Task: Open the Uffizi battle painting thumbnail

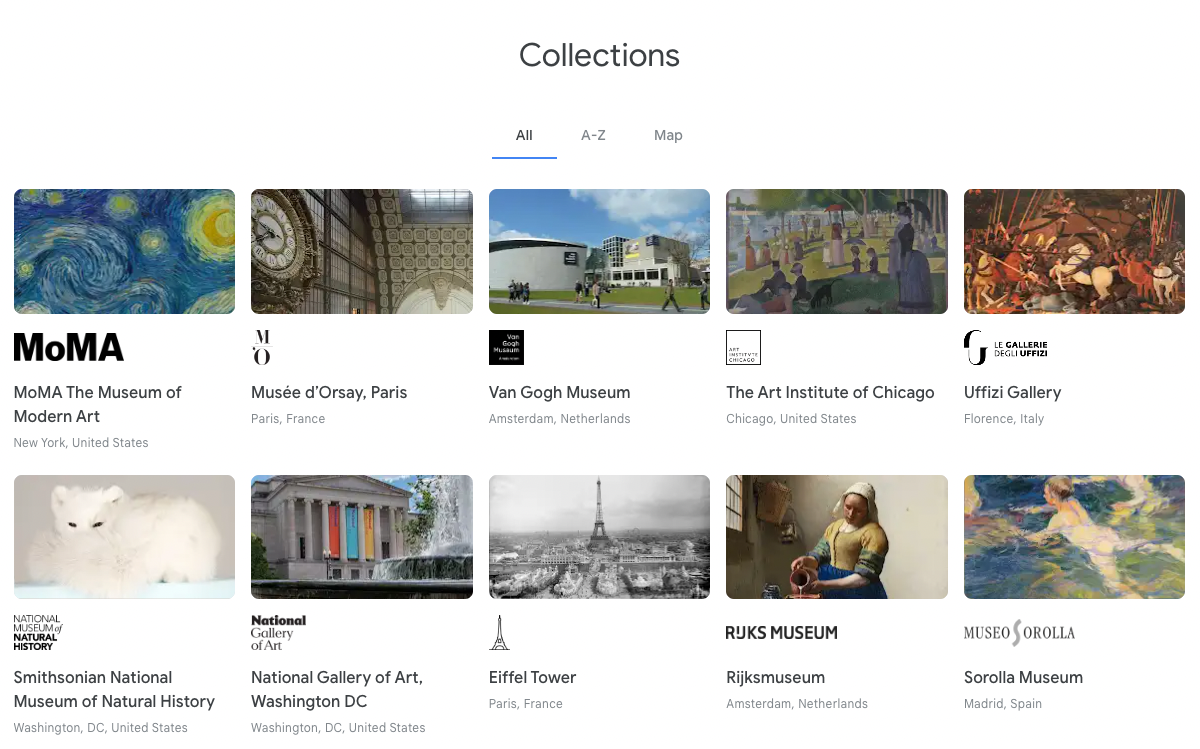Action: click(x=1074, y=252)
